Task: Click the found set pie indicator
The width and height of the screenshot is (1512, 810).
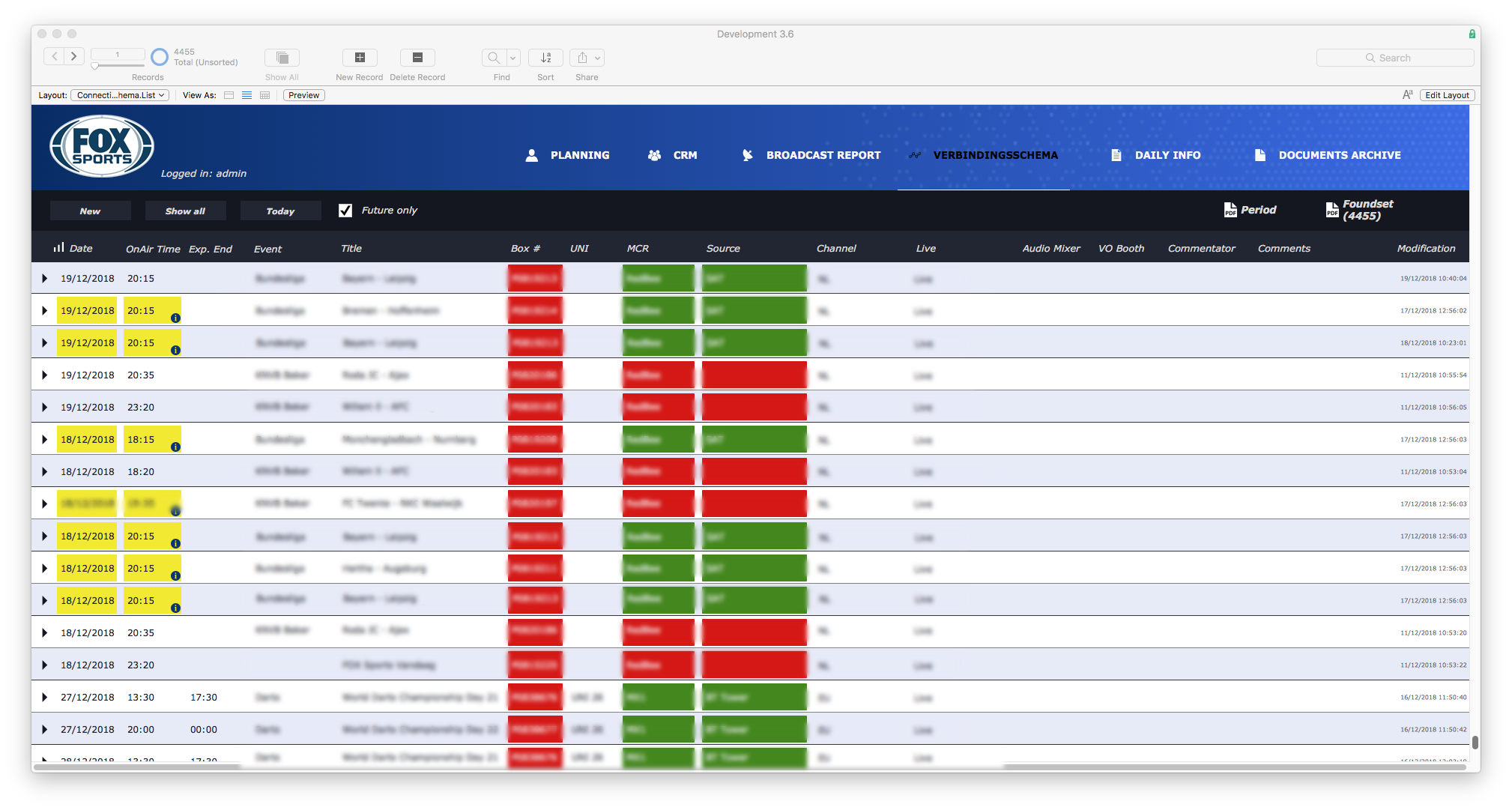Action: point(160,57)
